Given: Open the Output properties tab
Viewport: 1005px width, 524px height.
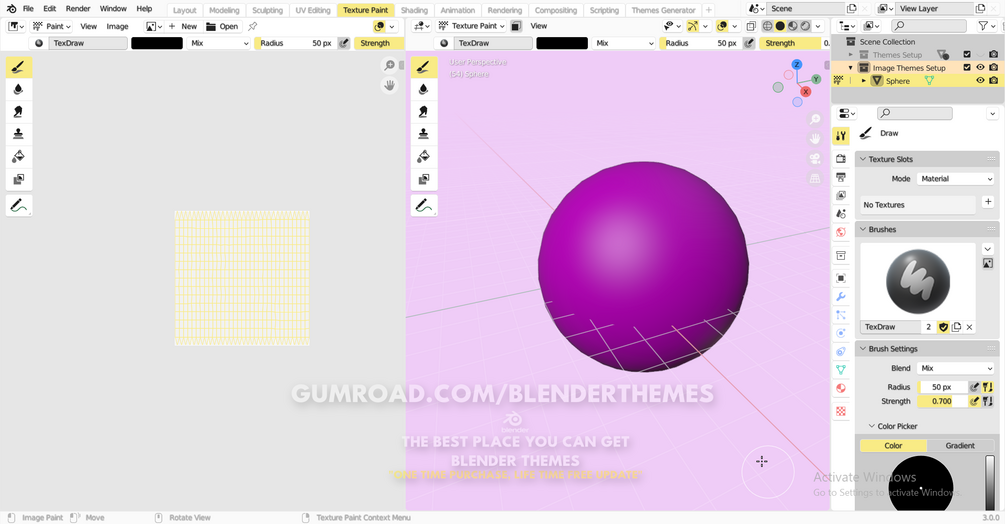Looking at the screenshot, I should pos(841,177).
